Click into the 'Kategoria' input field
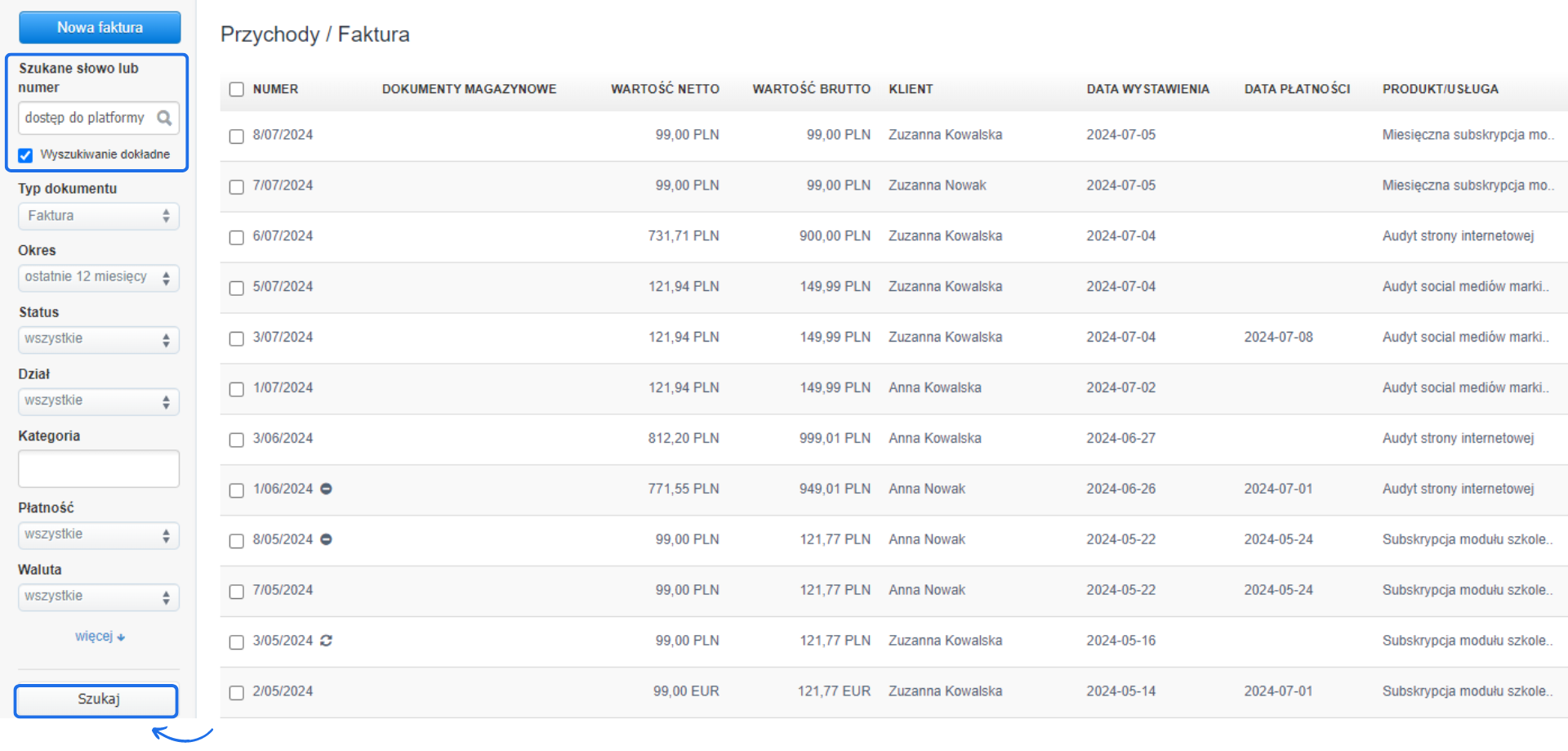1568x751 pixels. point(98,469)
